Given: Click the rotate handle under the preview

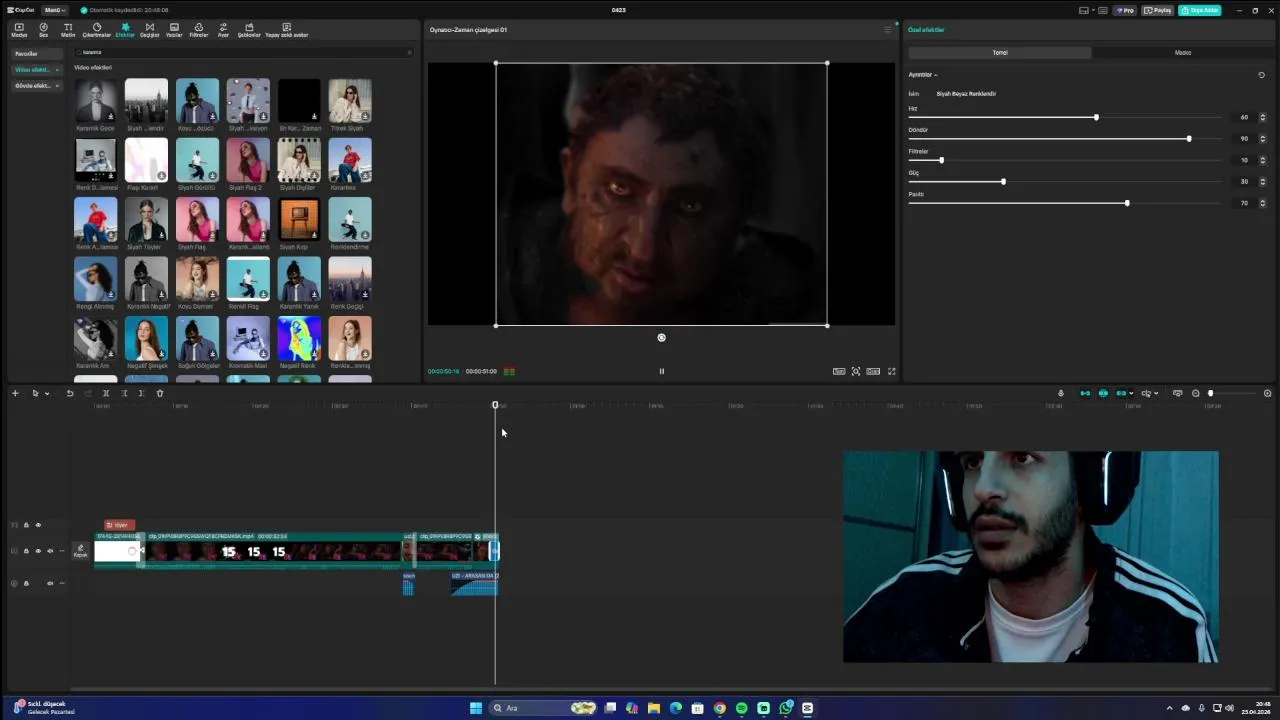Looking at the screenshot, I should coord(661,338).
